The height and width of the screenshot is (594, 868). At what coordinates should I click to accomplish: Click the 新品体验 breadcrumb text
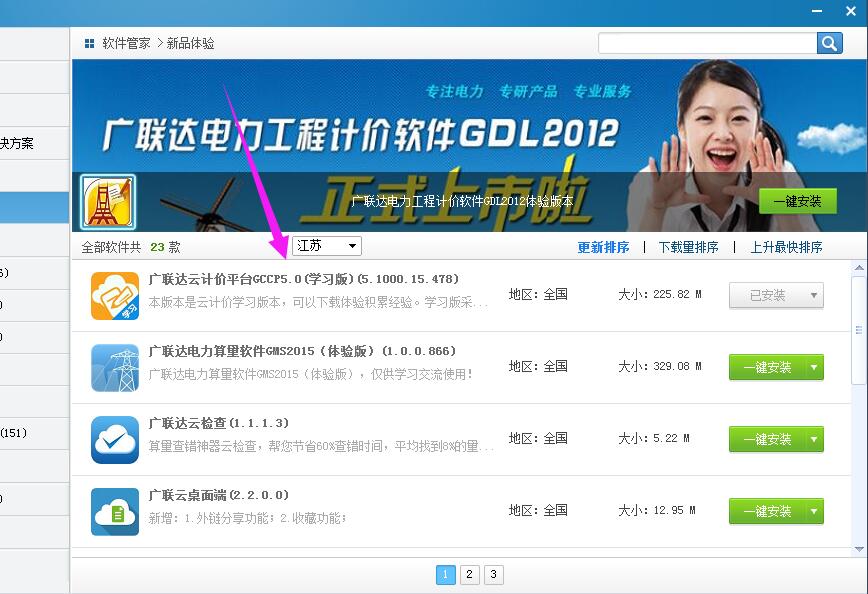pyautogui.click(x=190, y=43)
